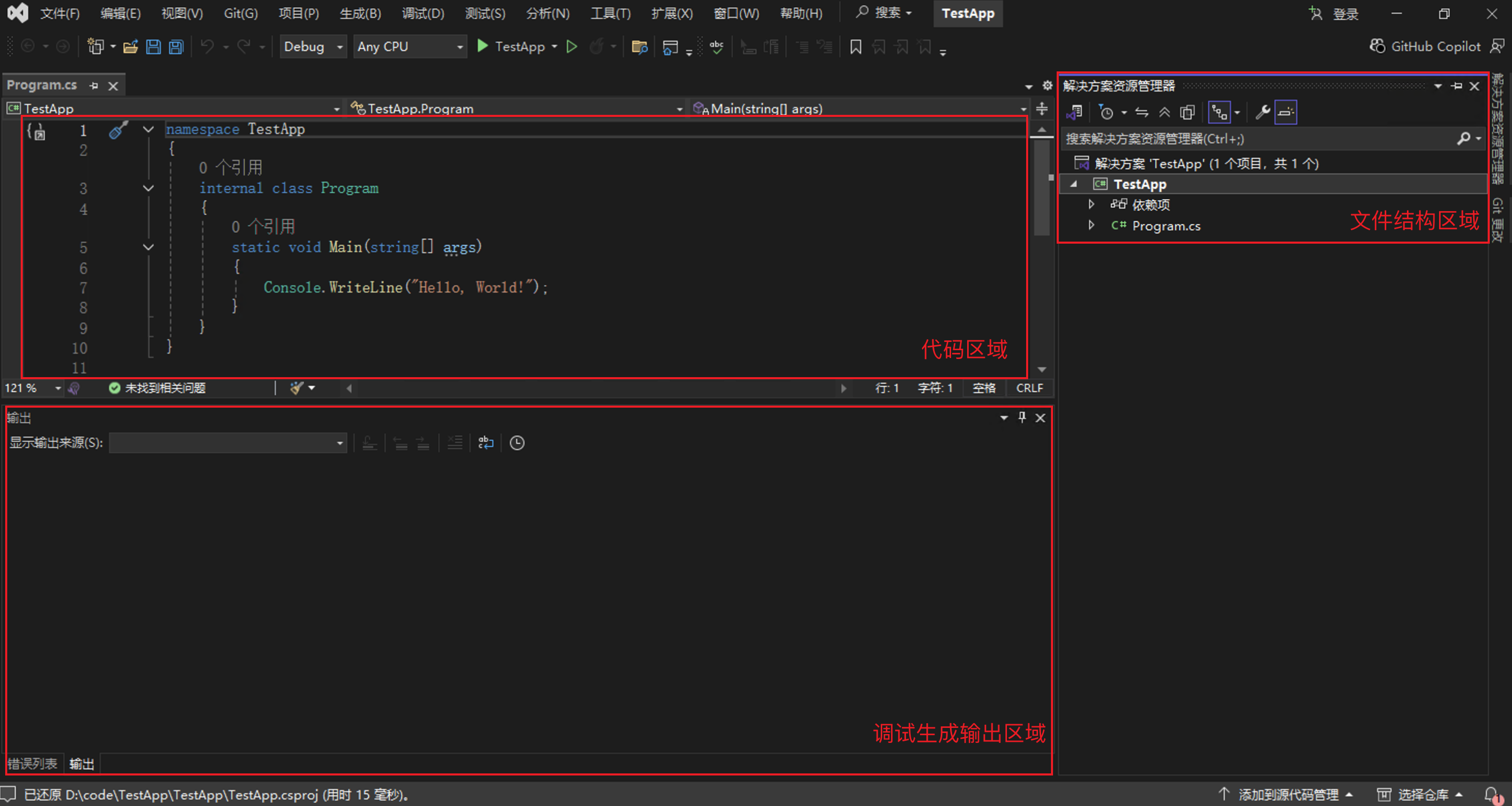Click 添加到源代码管理 in the status bar
Image resolution: width=1512 pixels, height=806 pixels.
click(1288, 794)
